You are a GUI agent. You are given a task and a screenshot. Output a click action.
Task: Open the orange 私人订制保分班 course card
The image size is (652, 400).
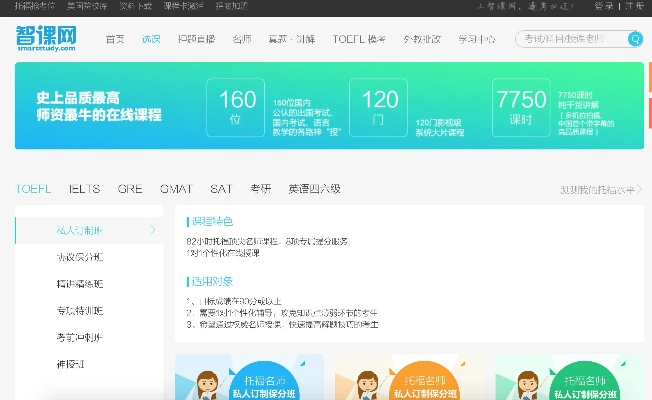(410, 377)
